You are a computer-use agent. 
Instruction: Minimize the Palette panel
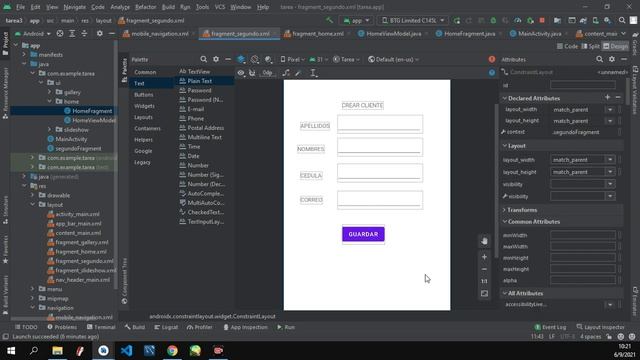[x=228, y=60]
